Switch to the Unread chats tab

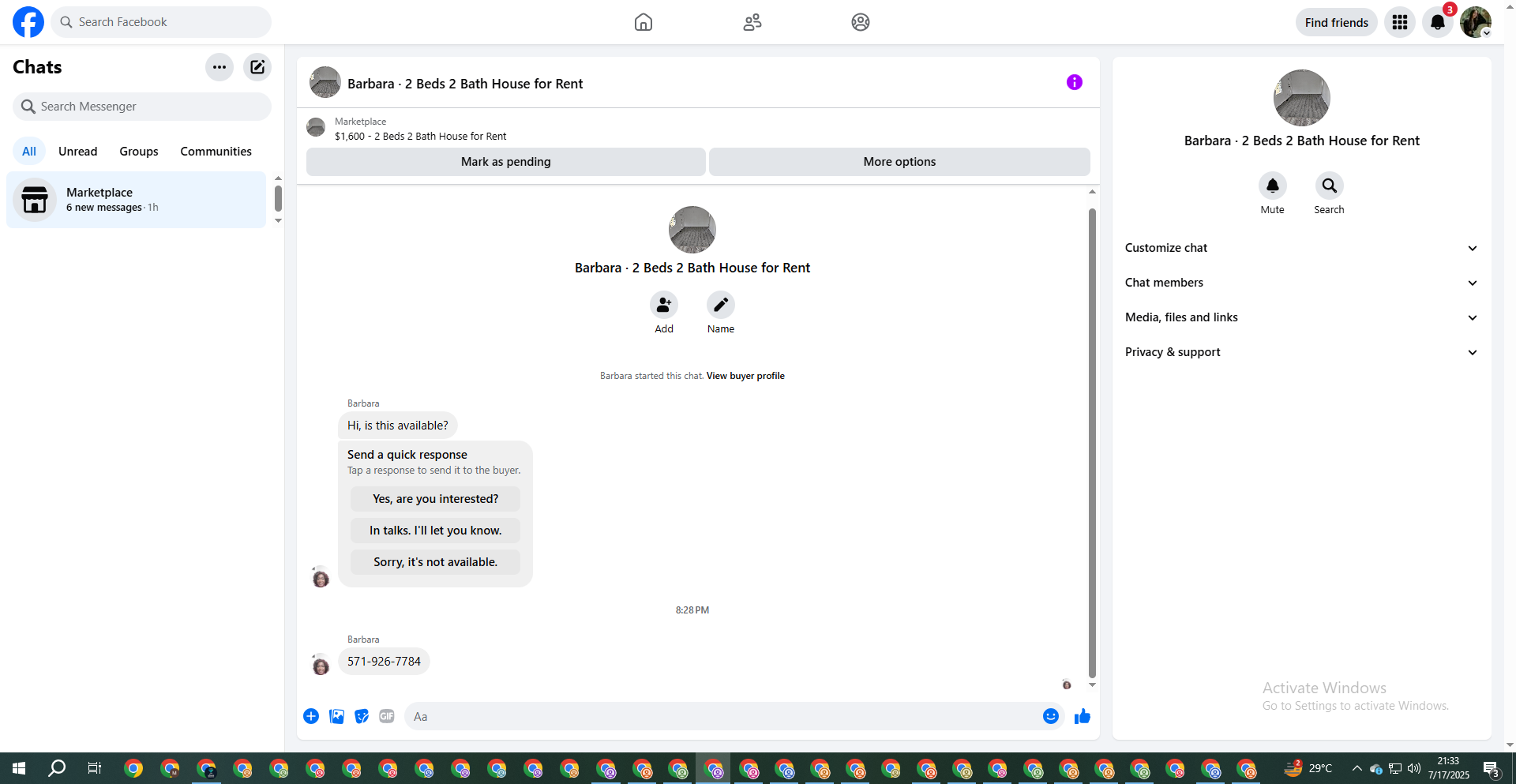[x=78, y=152]
